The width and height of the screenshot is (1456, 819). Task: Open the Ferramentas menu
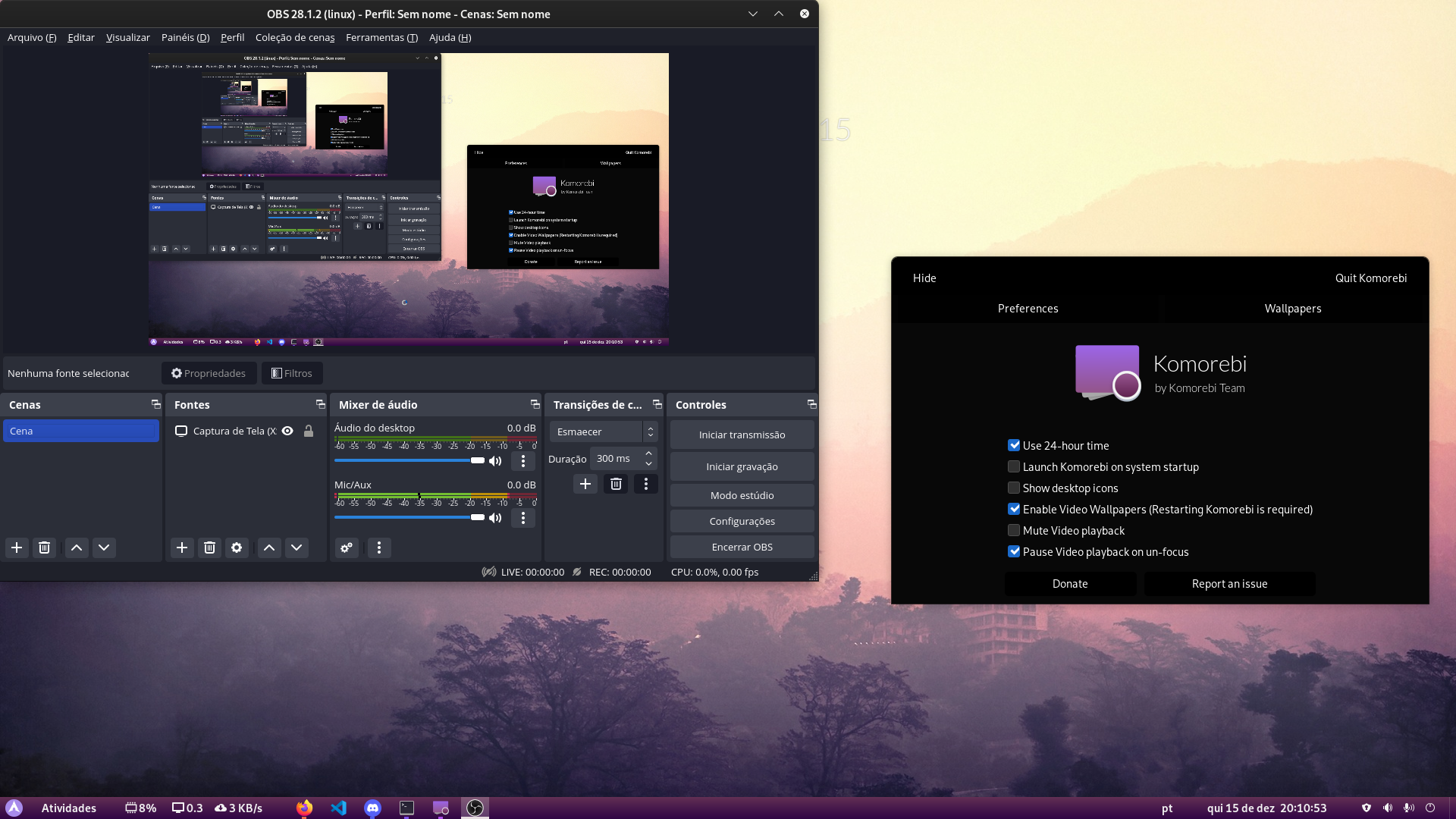click(x=381, y=37)
